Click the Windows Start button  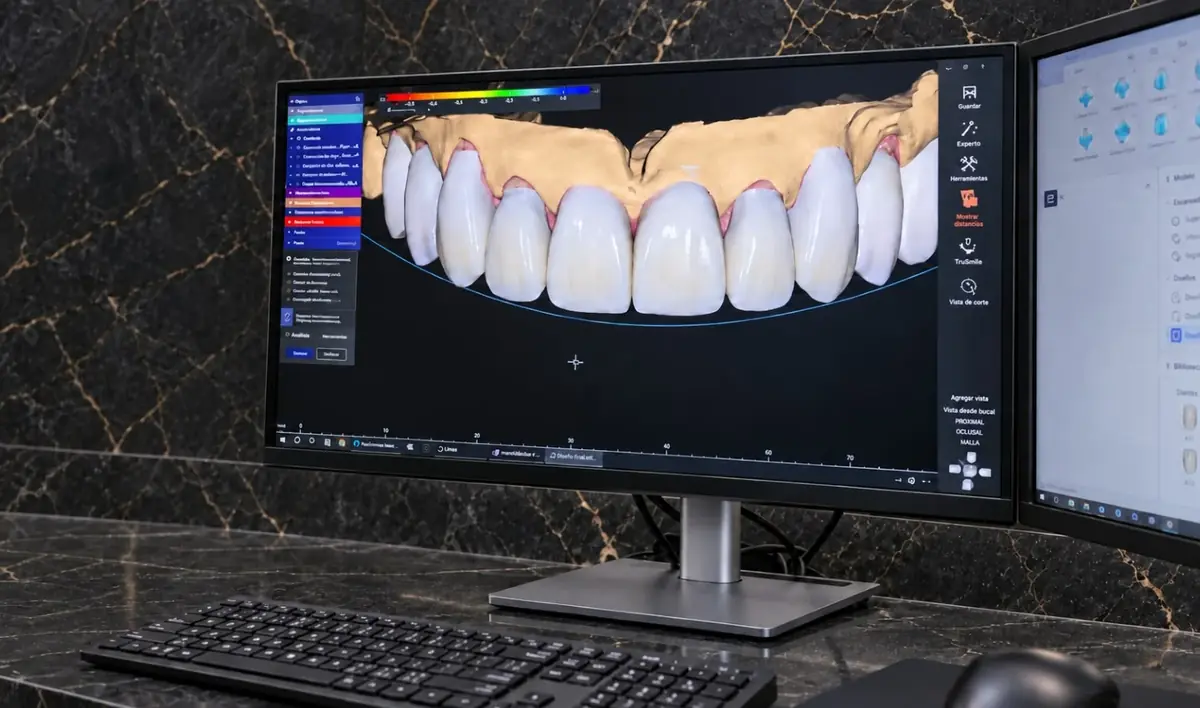(x=282, y=440)
